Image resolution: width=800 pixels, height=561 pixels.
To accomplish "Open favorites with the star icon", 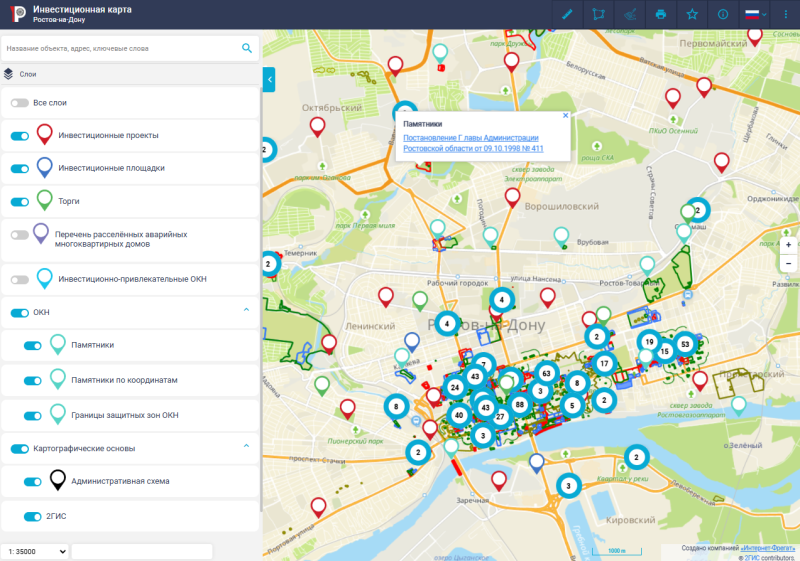I will pos(691,15).
